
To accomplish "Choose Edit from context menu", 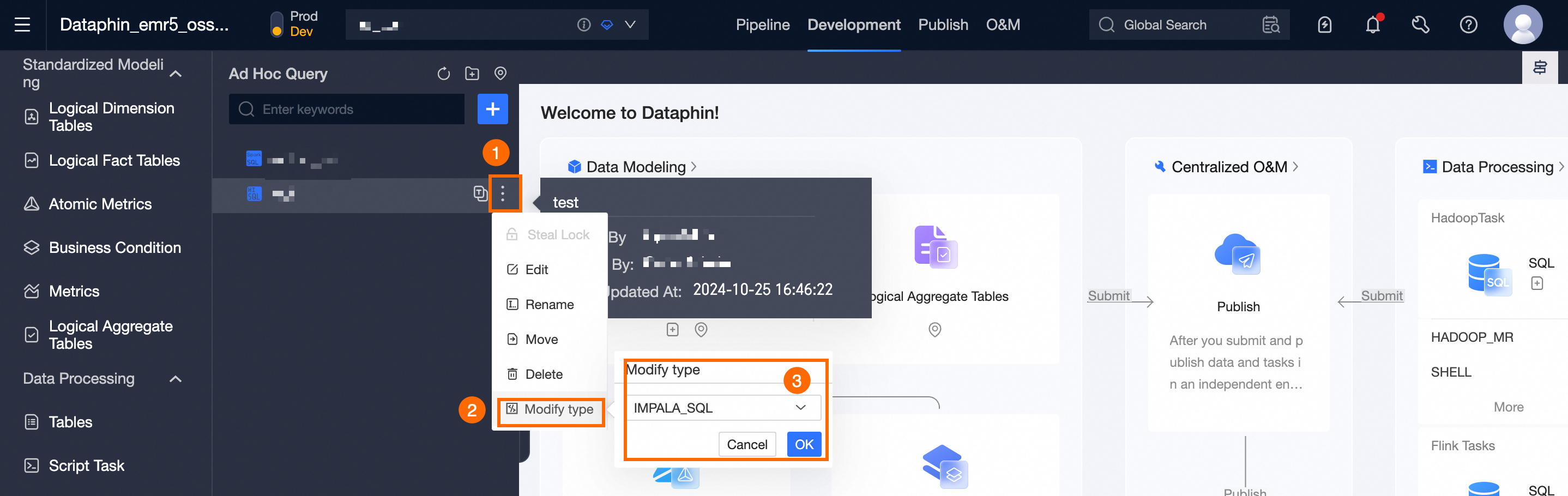I will [550, 270].
